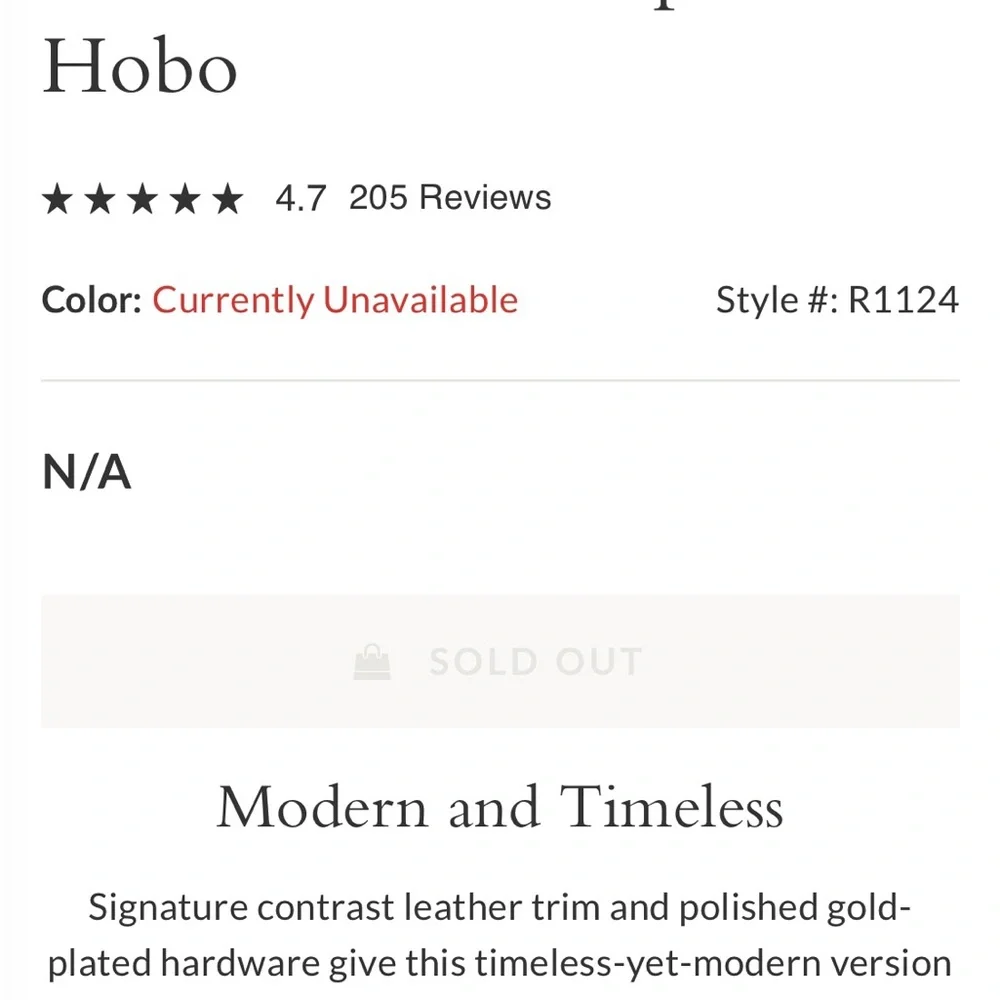Click the N/A price text
The height and width of the screenshot is (1000, 1000).
point(87,471)
